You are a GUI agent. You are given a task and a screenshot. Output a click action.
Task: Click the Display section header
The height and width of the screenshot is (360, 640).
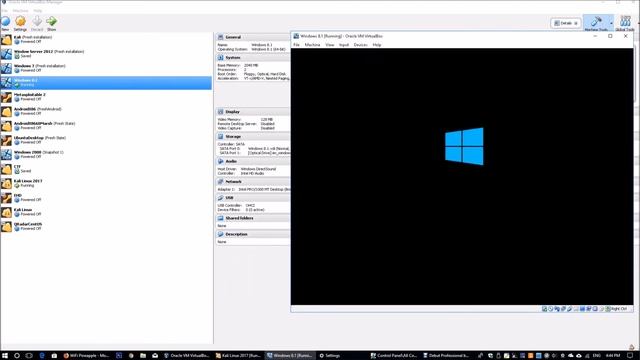coord(253,112)
